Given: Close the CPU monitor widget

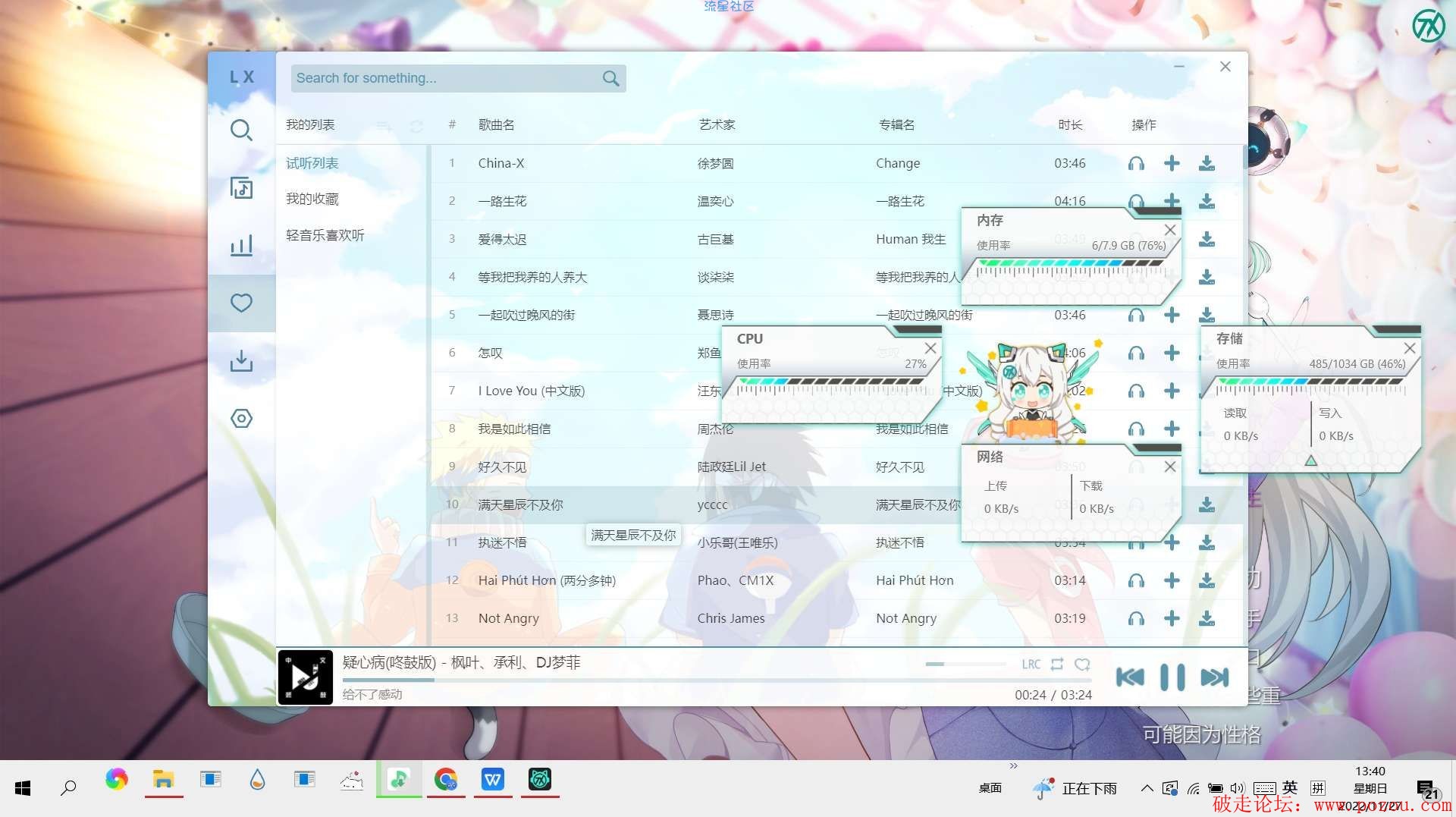Looking at the screenshot, I should coord(930,348).
